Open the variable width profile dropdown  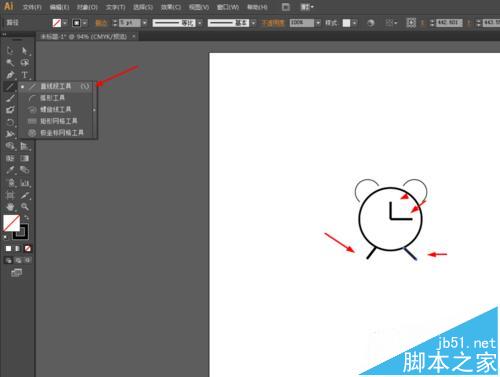click(199, 23)
